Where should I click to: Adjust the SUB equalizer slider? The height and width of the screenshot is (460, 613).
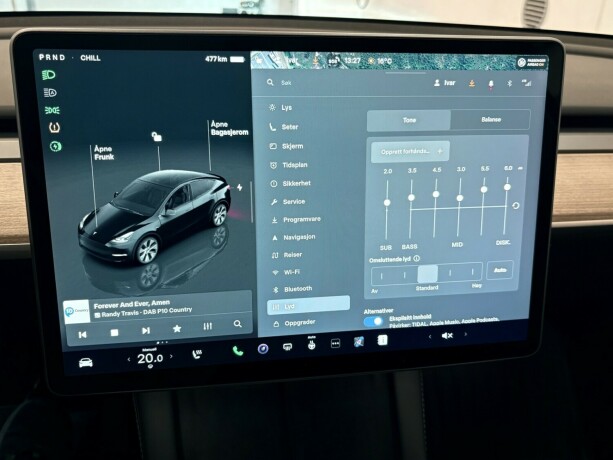point(387,202)
